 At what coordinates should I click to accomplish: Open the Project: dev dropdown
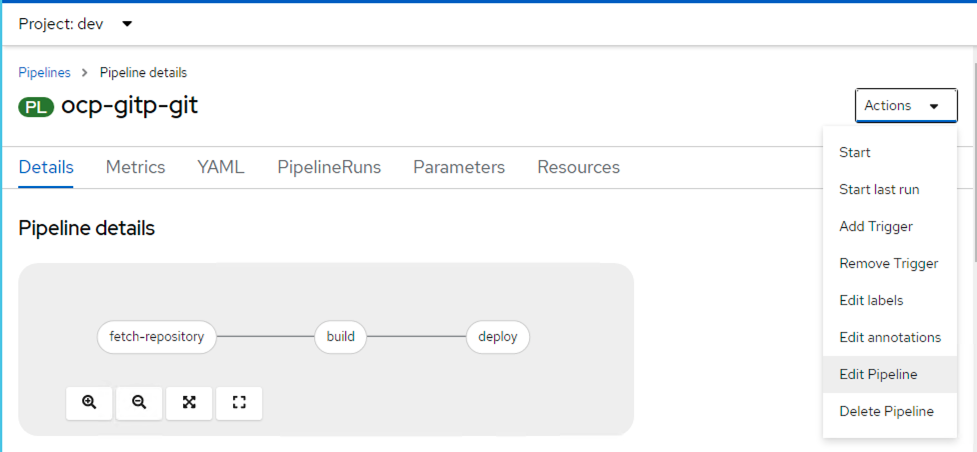(x=76, y=23)
